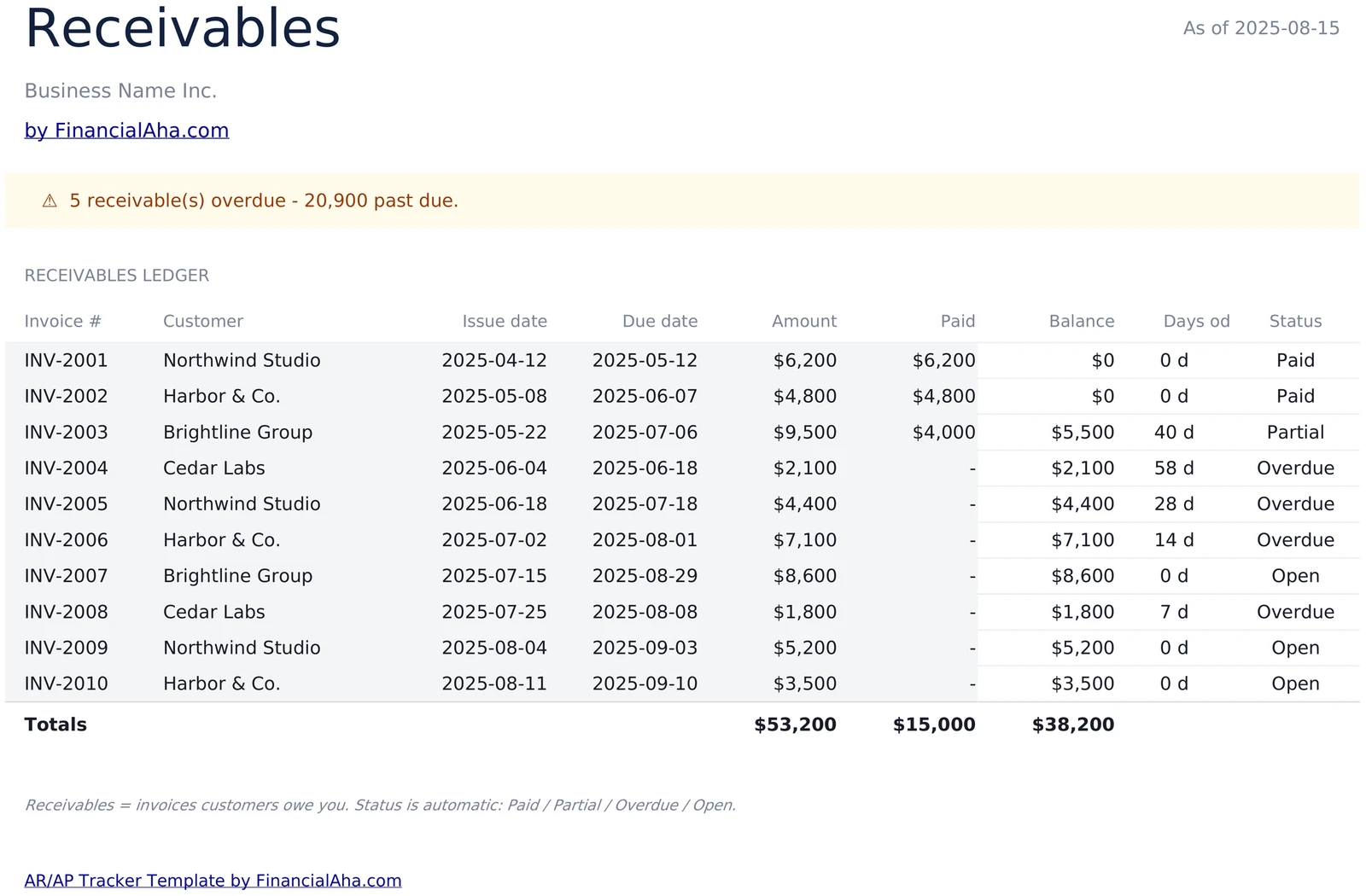1366x896 pixels.
Task: Click the Paid column header
Action: (958, 322)
